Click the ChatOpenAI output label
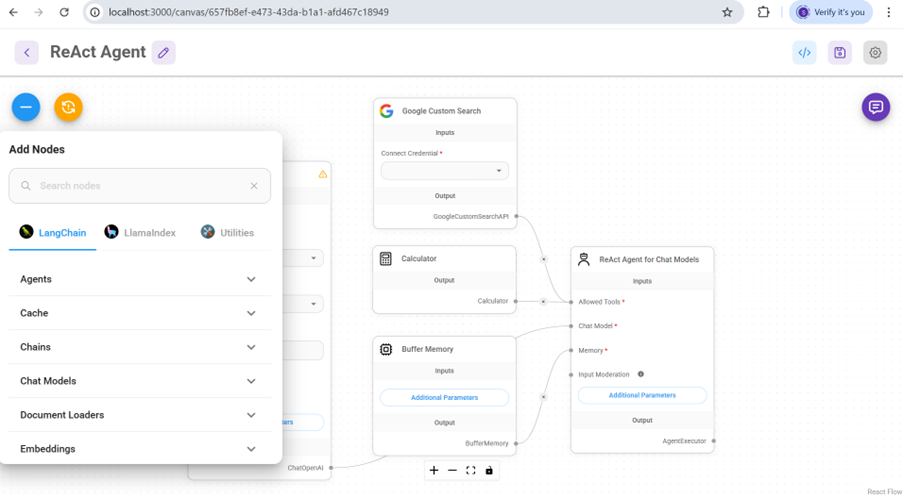903x498 pixels. click(x=305, y=468)
